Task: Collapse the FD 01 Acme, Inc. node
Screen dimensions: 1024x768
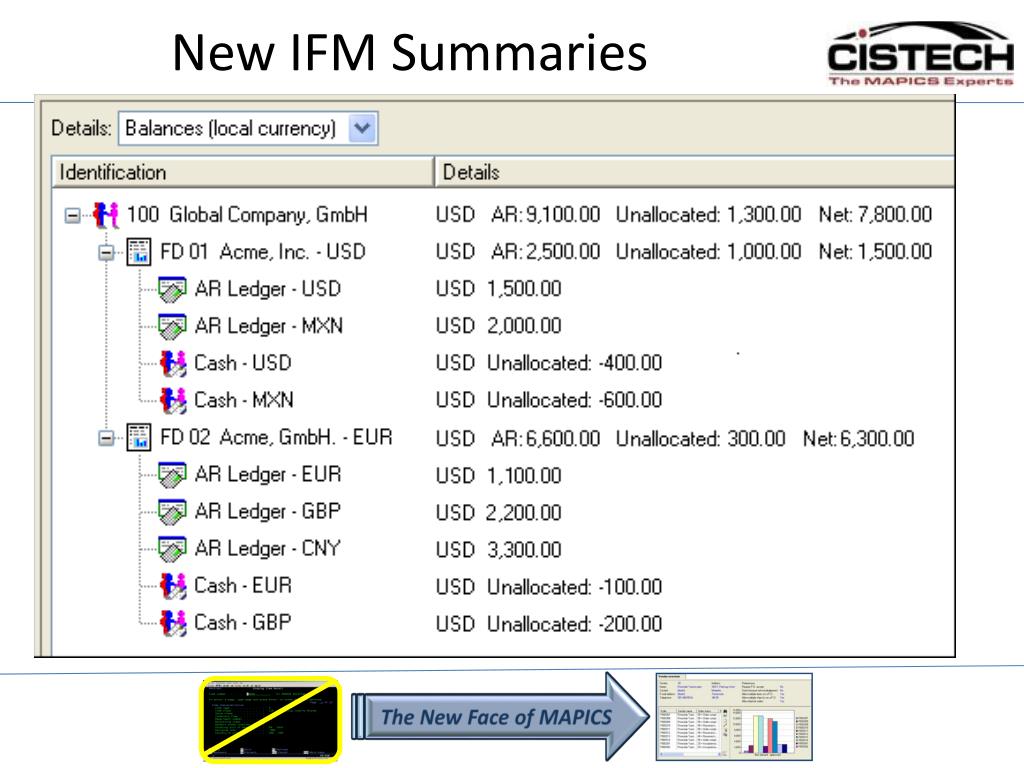Action: (x=106, y=252)
